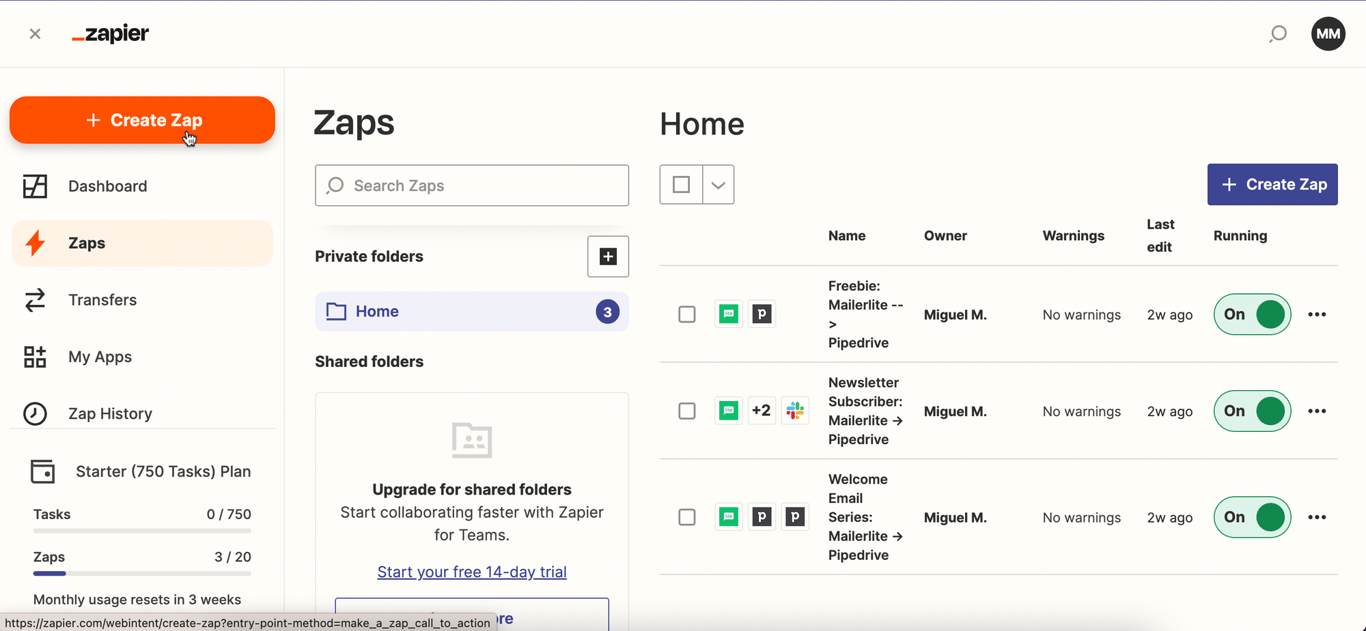Image resolution: width=1366 pixels, height=631 pixels.
Task: Open more options for Welcome Email Series Zap
Action: (1317, 517)
